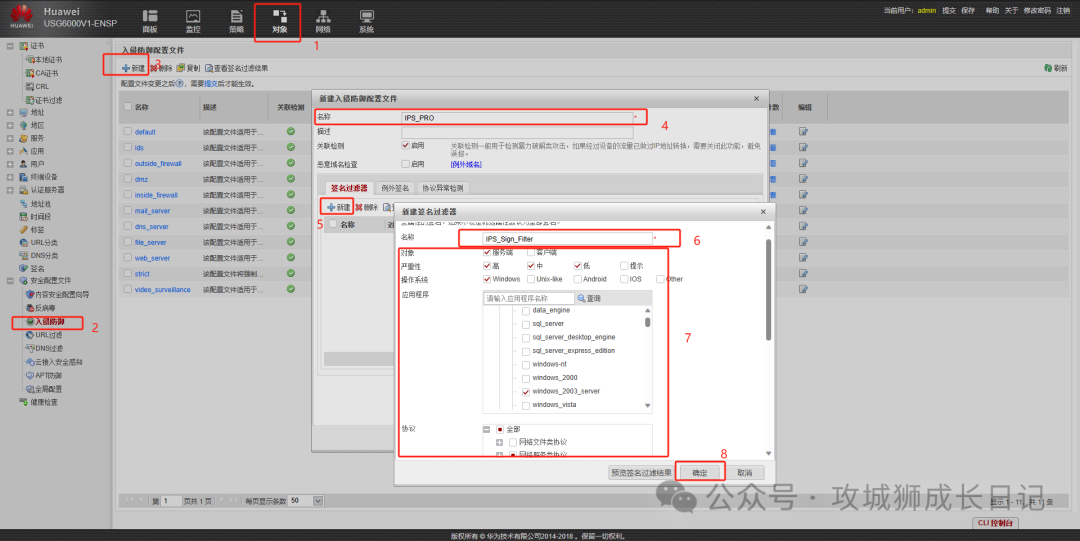
Task: Switch to the 协议异常检测 tab
Action: point(441,188)
